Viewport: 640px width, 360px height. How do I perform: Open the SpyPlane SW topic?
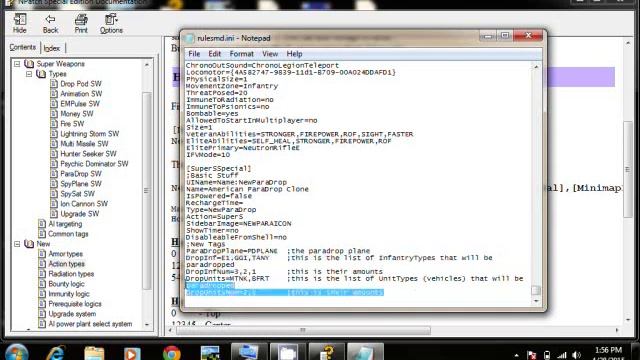(x=81, y=184)
